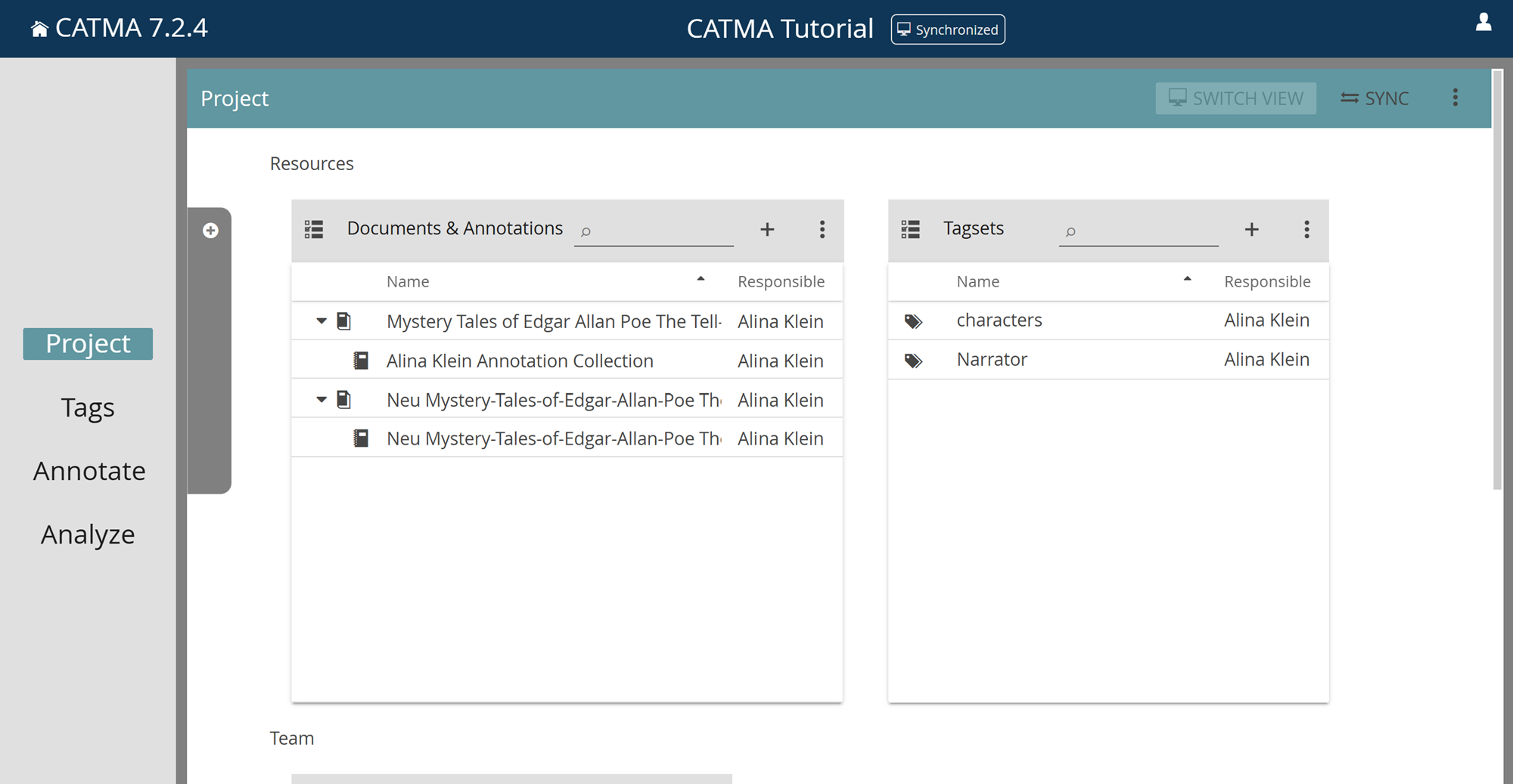Add a document using the plus icon

[x=767, y=229]
